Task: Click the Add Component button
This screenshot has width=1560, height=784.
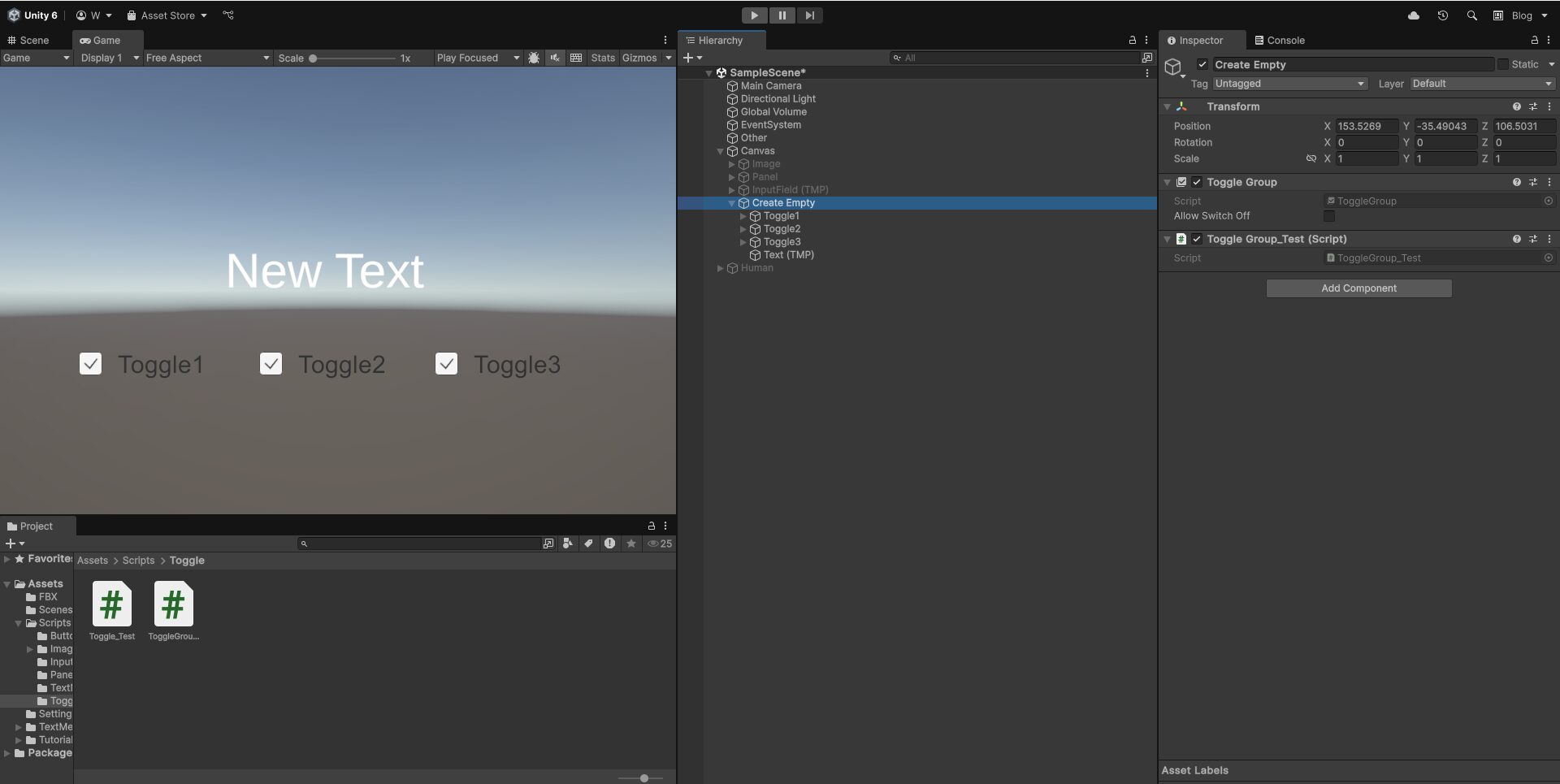Action: coord(1358,288)
